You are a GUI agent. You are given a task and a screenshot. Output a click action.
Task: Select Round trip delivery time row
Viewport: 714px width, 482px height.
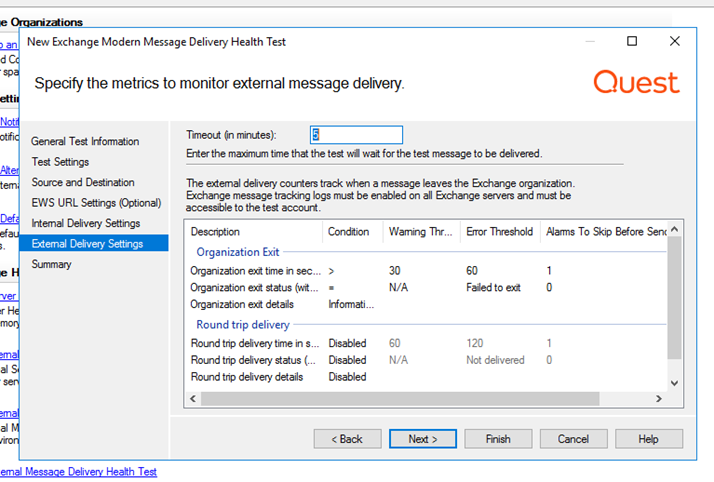pyautogui.click(x=426, y=343)
